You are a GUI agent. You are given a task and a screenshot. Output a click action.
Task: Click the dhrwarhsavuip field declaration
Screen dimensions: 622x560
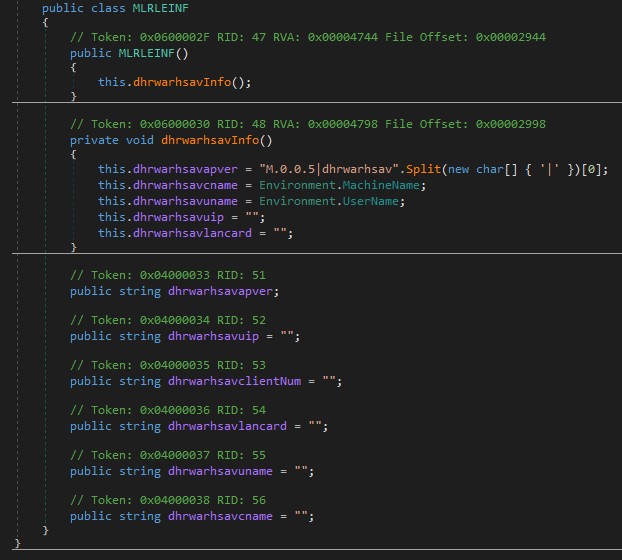(x=213, y=336)
